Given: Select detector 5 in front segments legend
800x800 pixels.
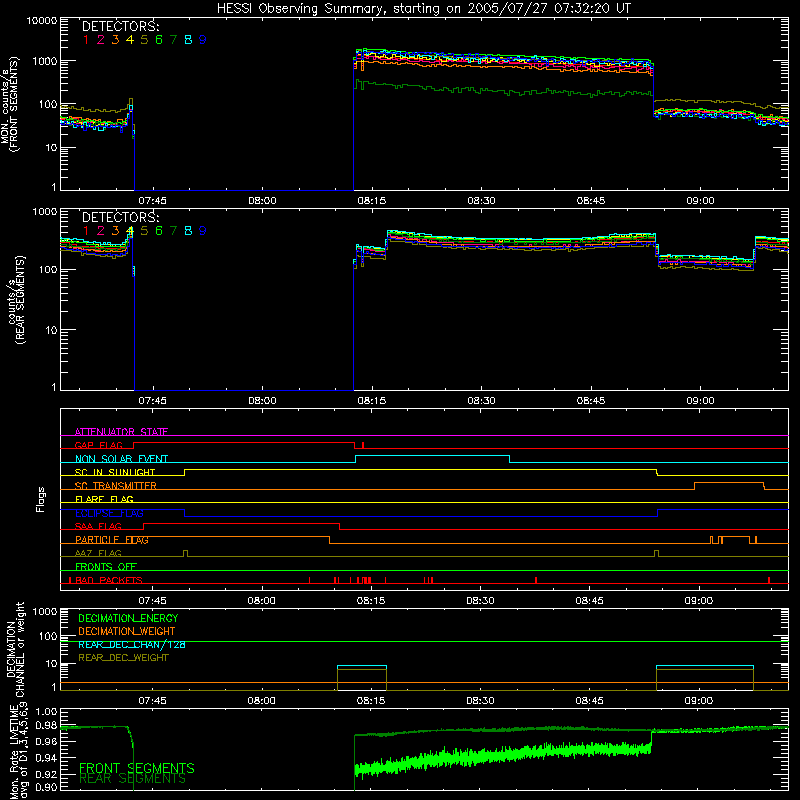Looking at the screenshot, I should (144, 40).
